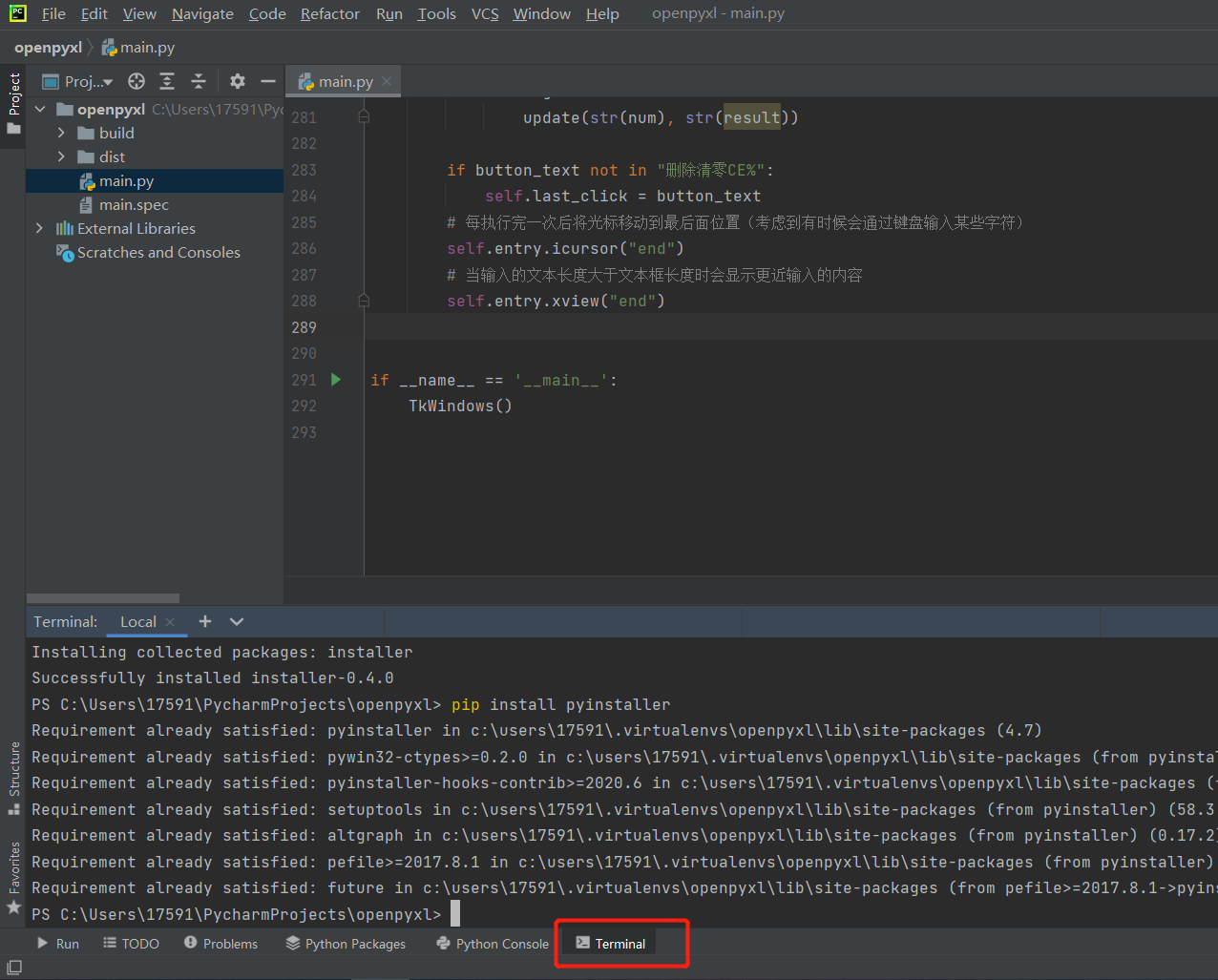Select main.py in the project tree
Screen dimensions: 1218x980
[x=155, y=180]
